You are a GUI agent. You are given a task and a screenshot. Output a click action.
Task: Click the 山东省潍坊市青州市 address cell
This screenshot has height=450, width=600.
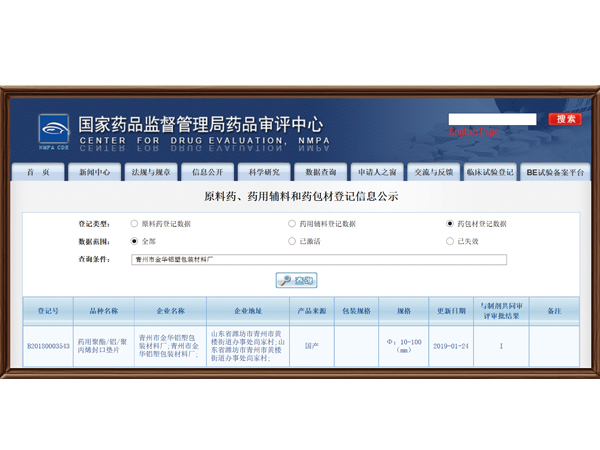tap(248, 346)
